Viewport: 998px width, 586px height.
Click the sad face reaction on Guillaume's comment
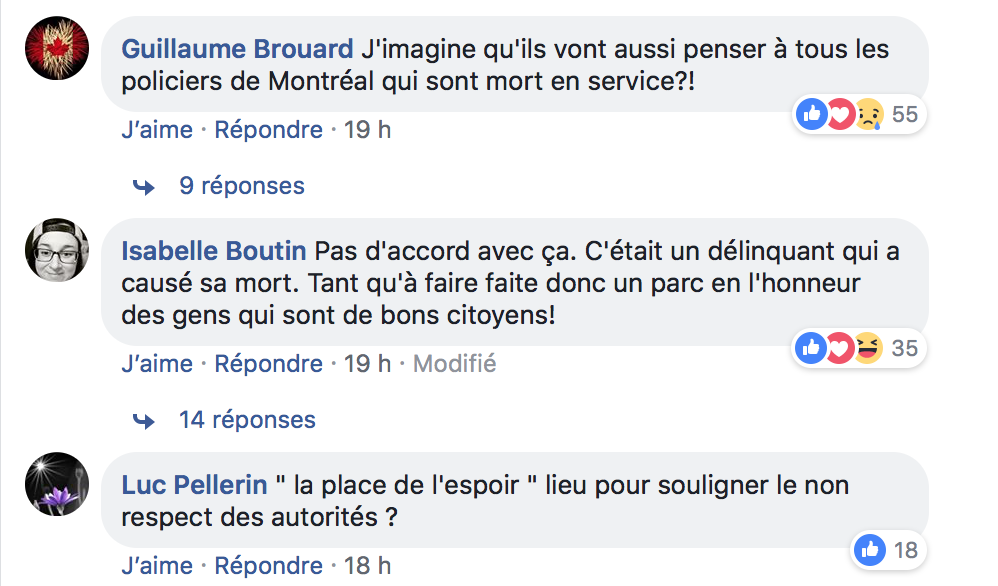[x=869, y=115]
